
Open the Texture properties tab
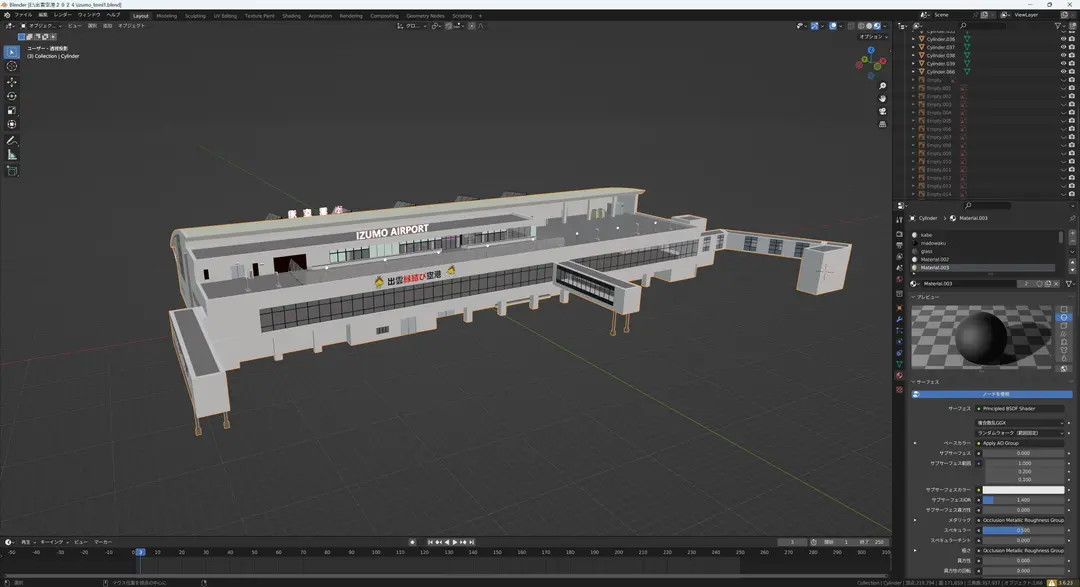(899, 389)
